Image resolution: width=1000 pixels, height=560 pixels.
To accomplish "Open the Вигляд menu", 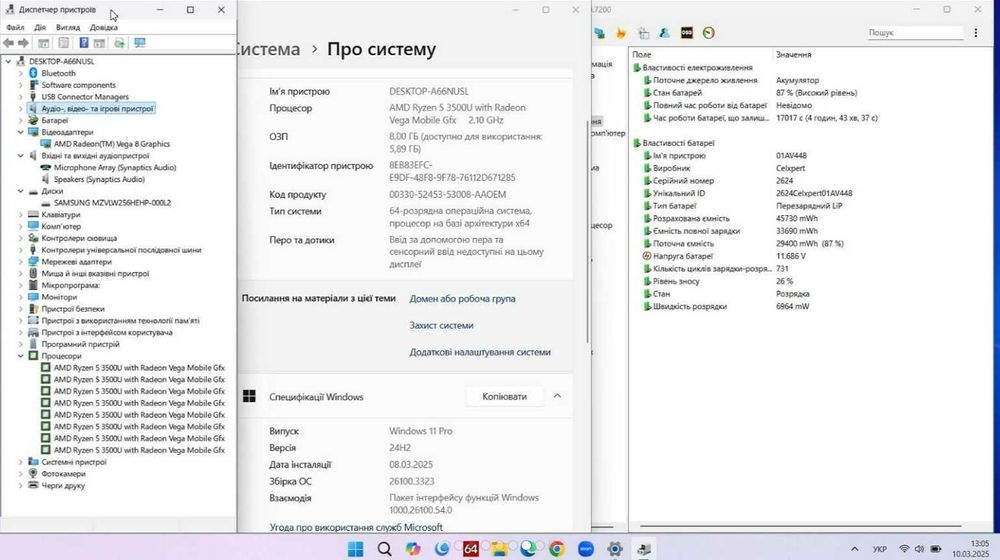I will pyautogui.click(x=68, y=27).
